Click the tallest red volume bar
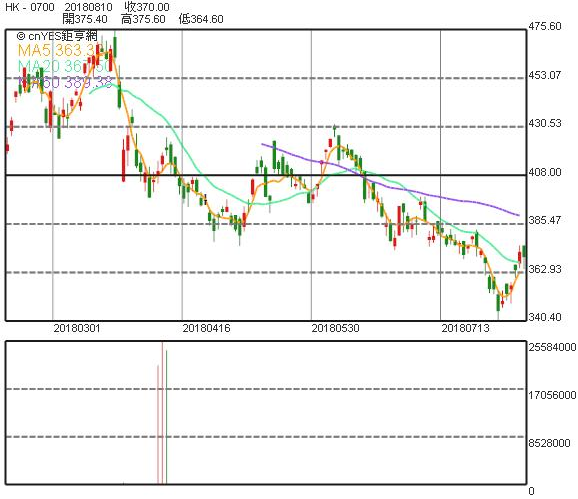This screenshot has height=499, width=578. pyautogui.click(x=162, y=413)
